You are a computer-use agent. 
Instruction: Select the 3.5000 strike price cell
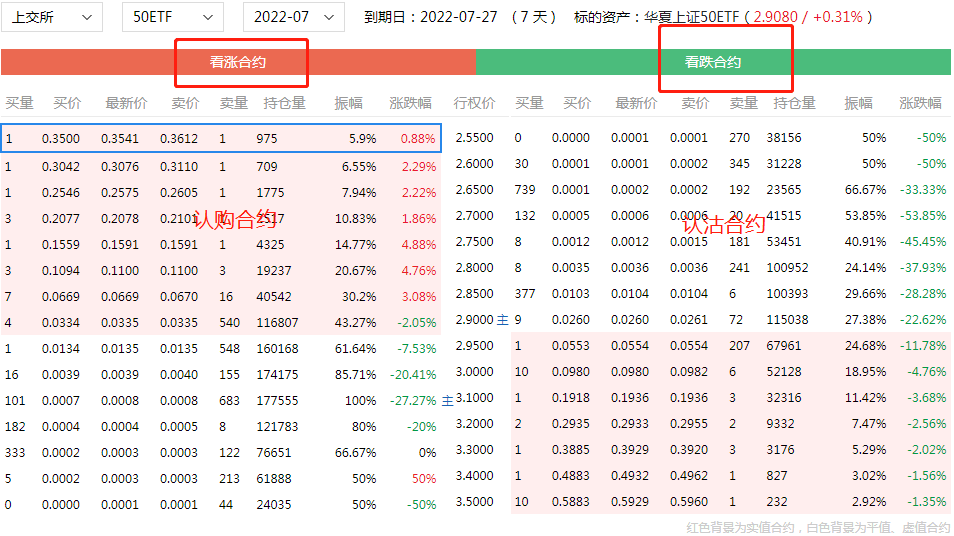pyautogui.click(x=474, y=502)
